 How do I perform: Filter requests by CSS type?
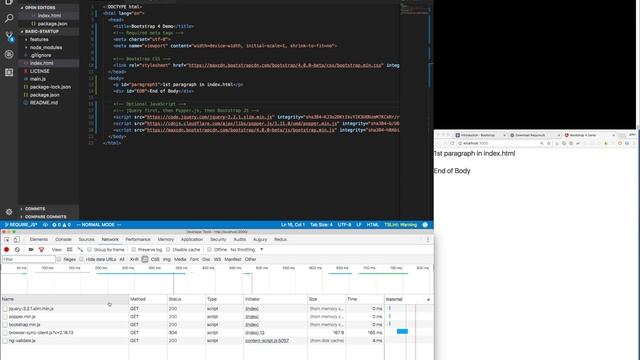(155, 259)
